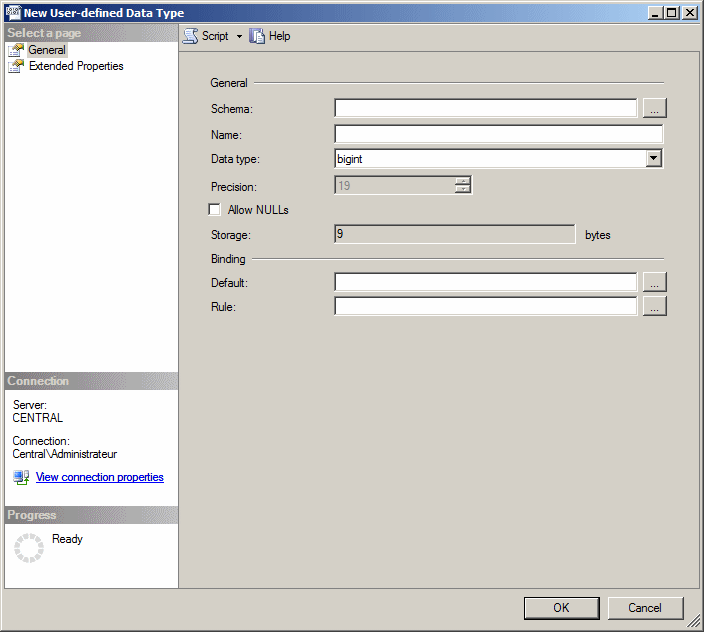This screenshot has height=632, width=704.
Task: Enable the Allow NULLs checkbox
Action: (215, 210)
